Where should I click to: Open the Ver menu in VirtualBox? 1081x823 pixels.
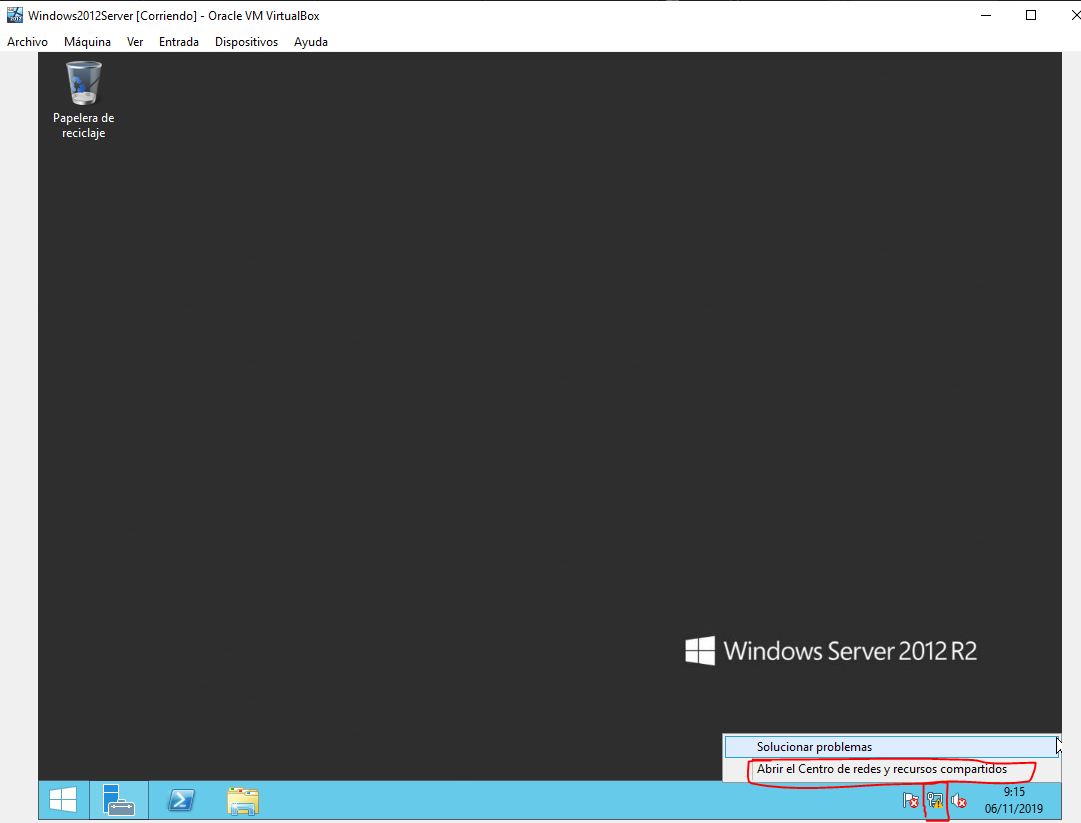click(135, 41)
